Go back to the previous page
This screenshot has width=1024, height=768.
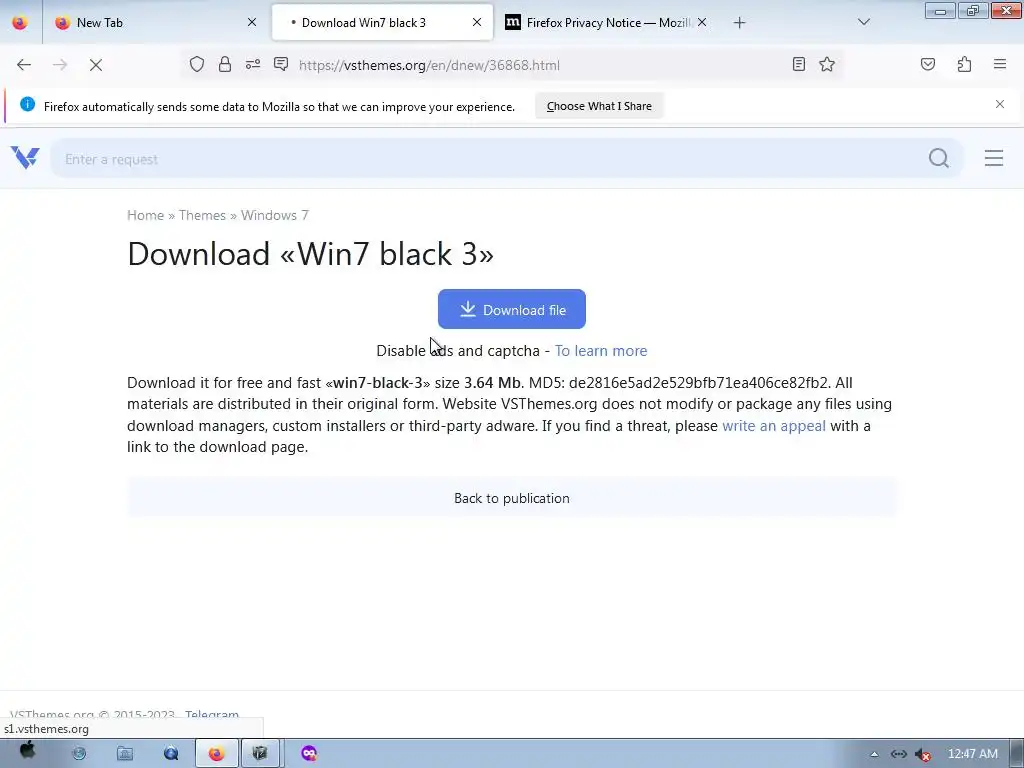tap(24, 65)
